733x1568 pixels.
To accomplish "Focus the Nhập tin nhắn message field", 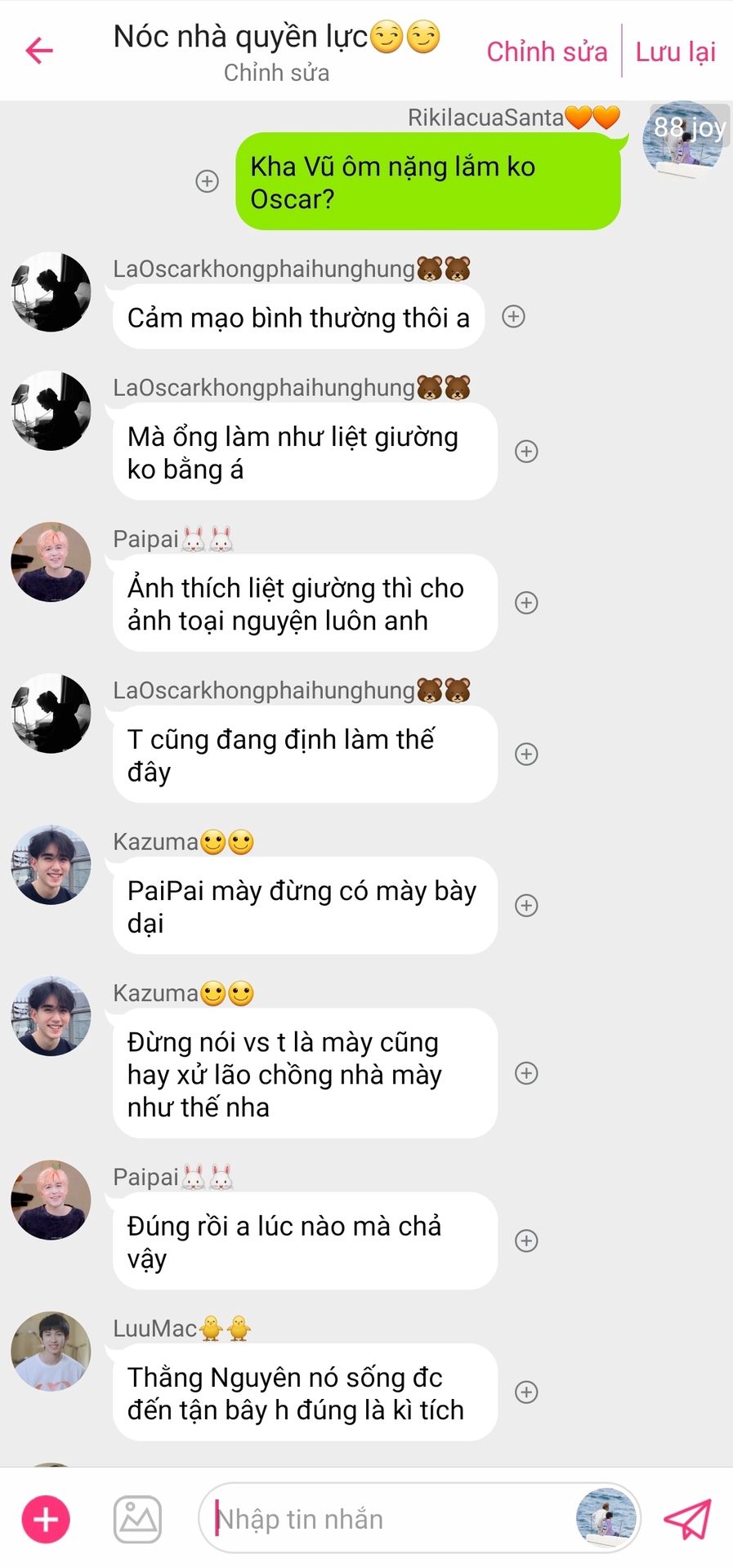I will (392, 1519).
